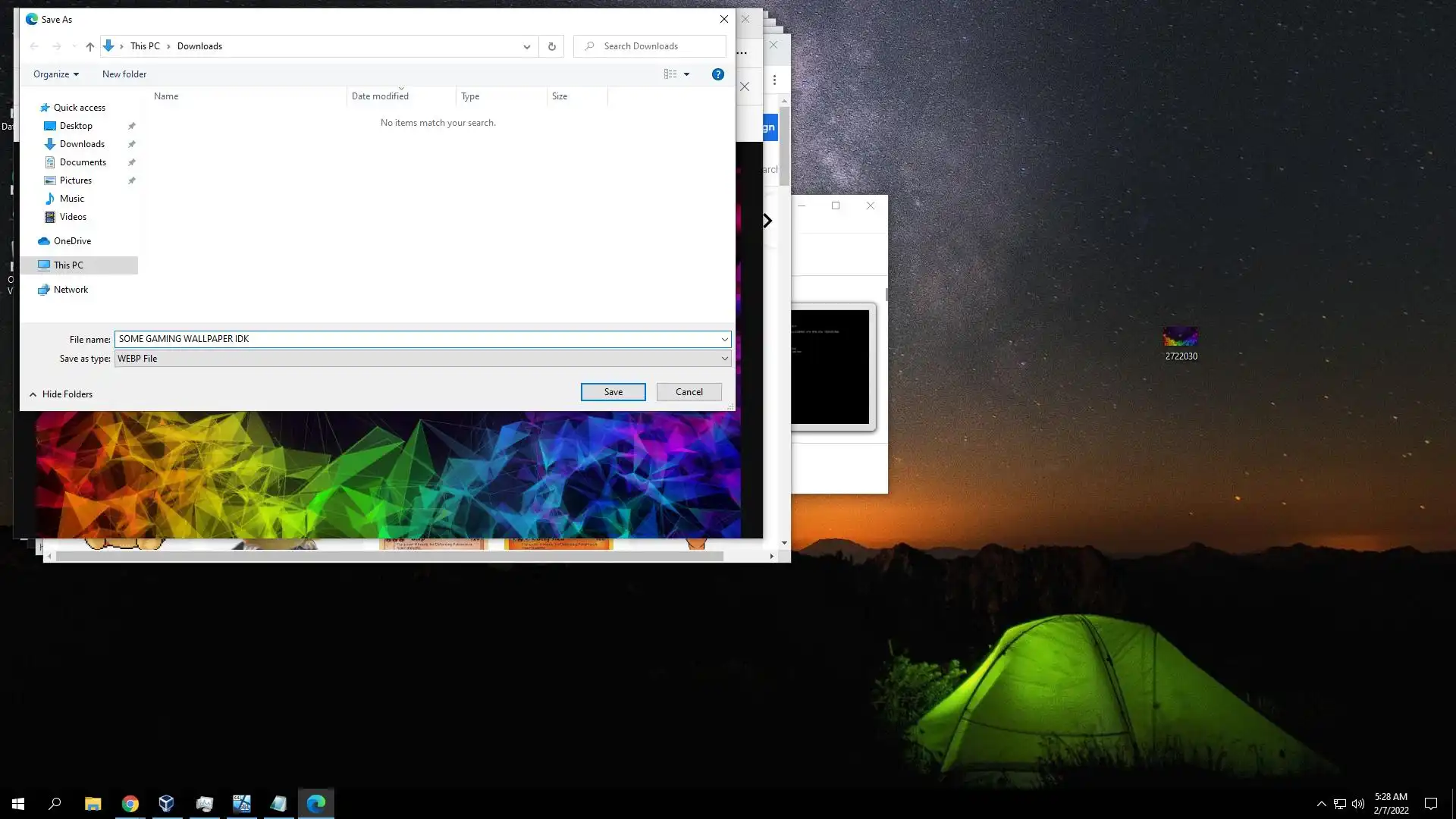Click the New folder command
Image resolution: width=1456 pixels, height=819 pixels.
click(x=124, y=74)
